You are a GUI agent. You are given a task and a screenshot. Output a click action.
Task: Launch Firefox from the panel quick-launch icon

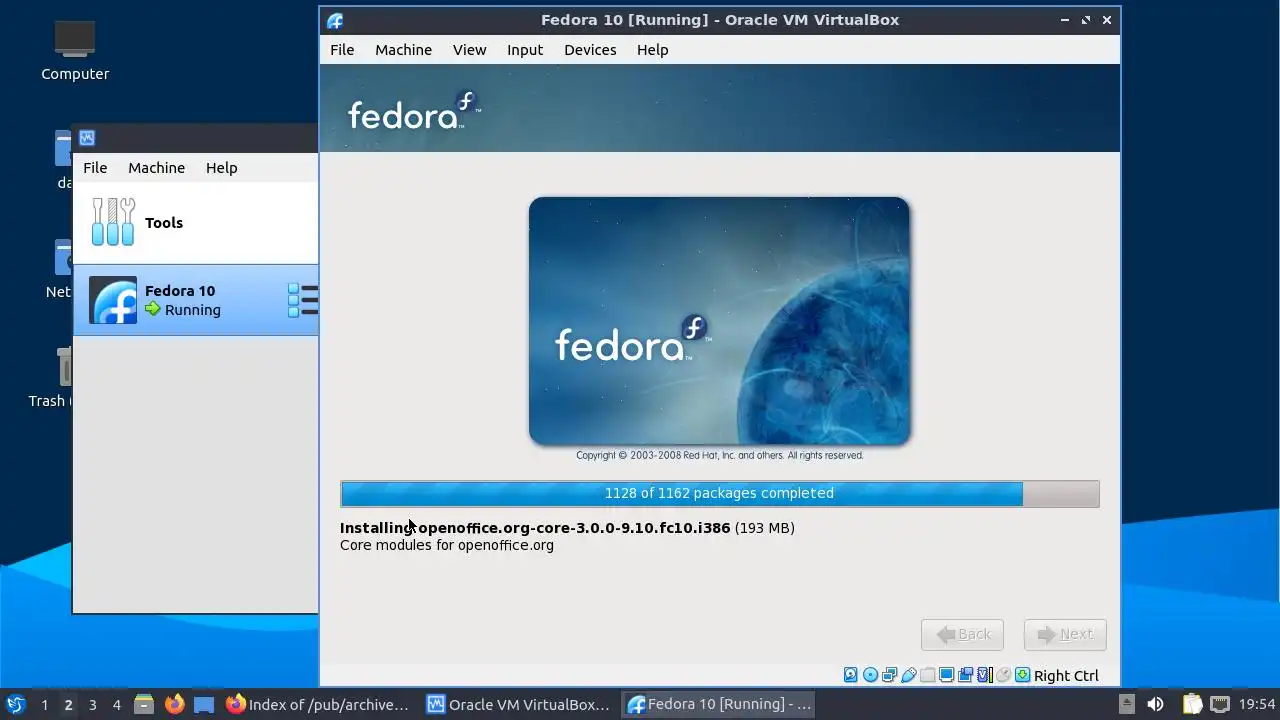(175, 704)
